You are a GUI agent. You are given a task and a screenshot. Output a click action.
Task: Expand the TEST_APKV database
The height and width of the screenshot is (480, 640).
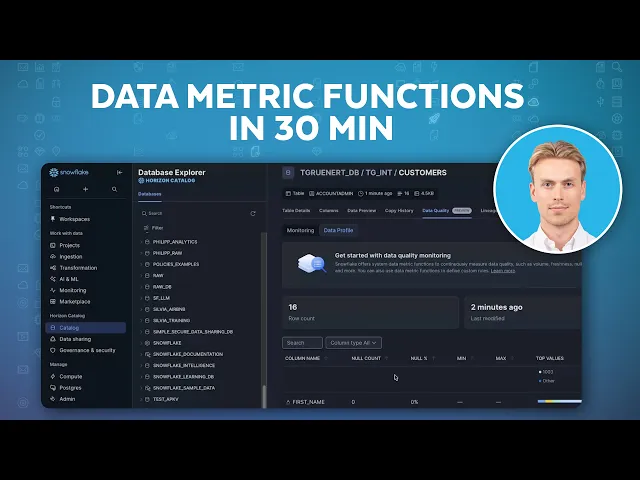point(141,399)
